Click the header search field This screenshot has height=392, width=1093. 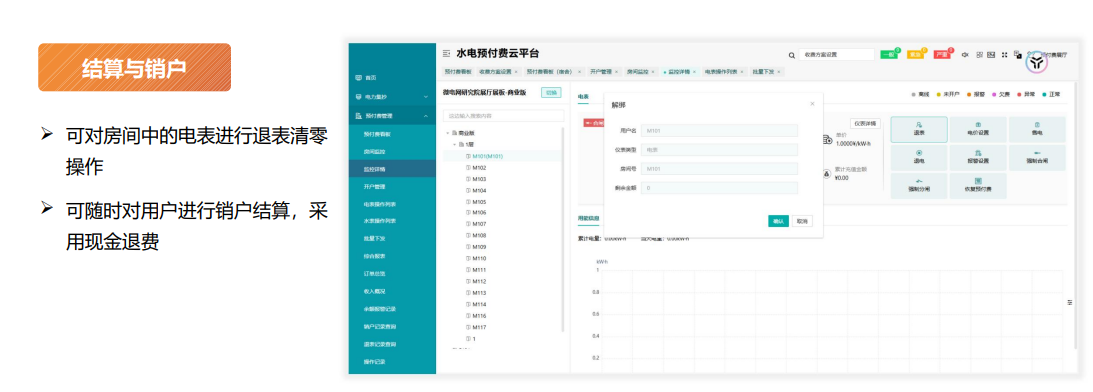[836, 54]
